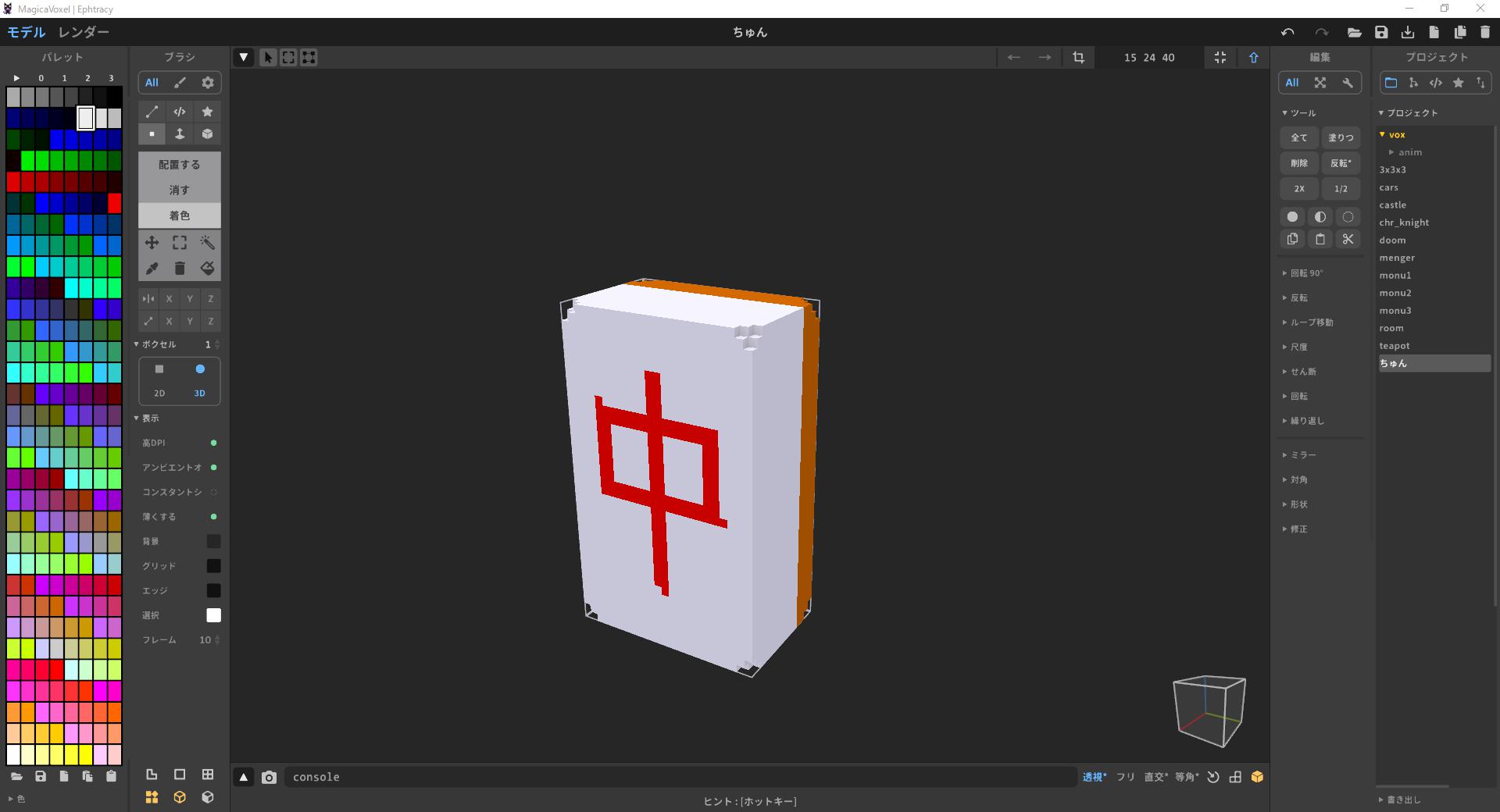
Task: Toggle the 高DPI display option
Action: point(213,443)
